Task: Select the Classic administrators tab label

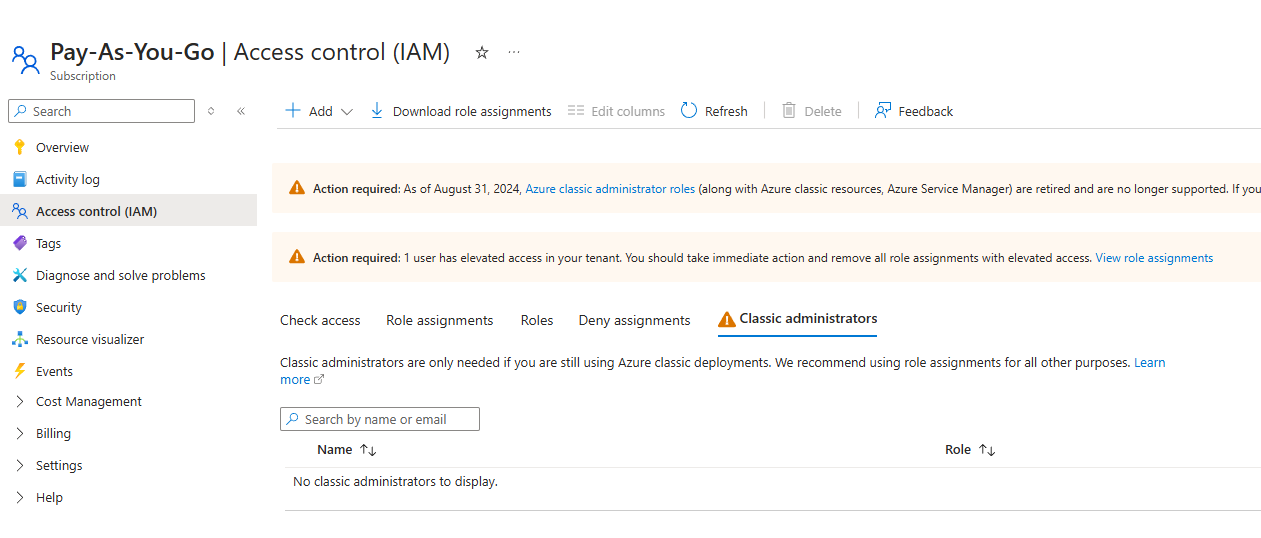Action: coord(808,319)
